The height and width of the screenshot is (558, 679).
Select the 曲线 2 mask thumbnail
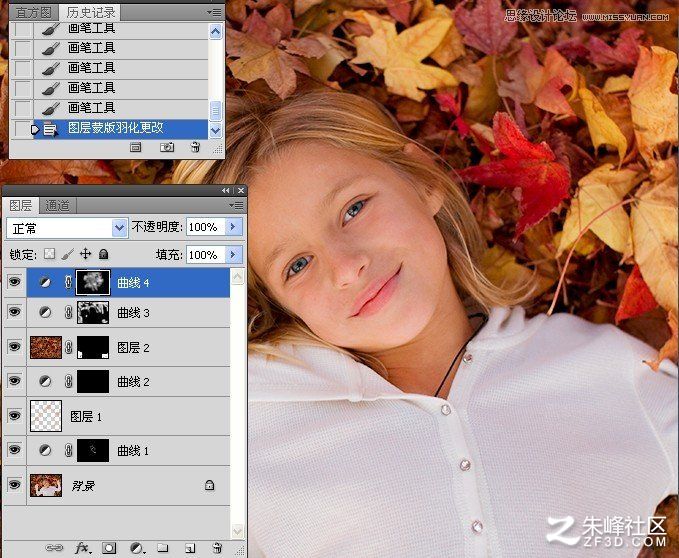tap(93, 381)
